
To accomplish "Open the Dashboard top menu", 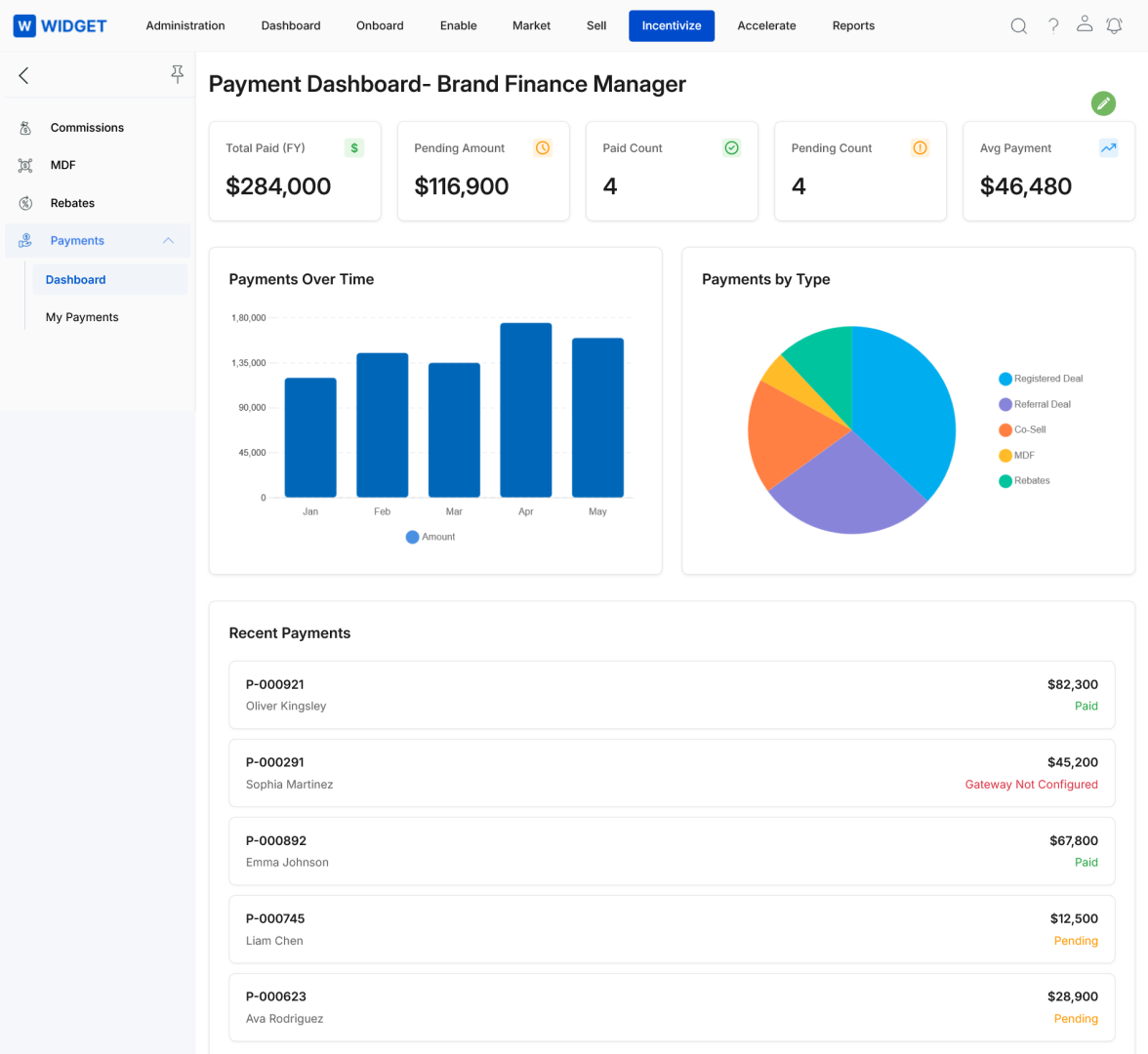I will (x=291, y=25).
